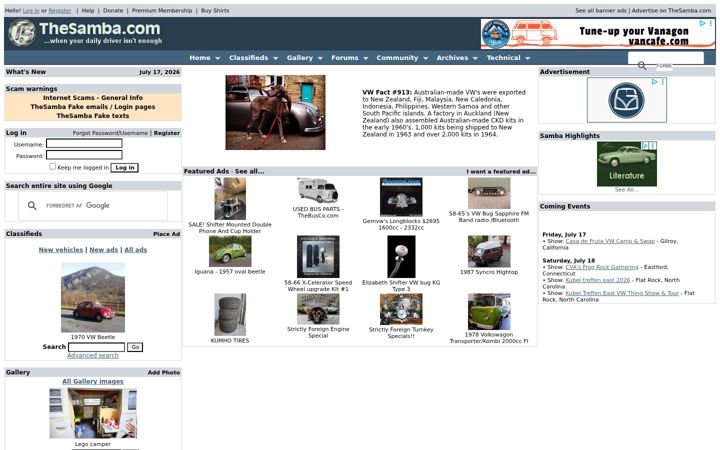The height and width of the screenshot is (450, 720).
Task: Click the circular logo in the Advertisement panel
Action: tap(626, 100)
